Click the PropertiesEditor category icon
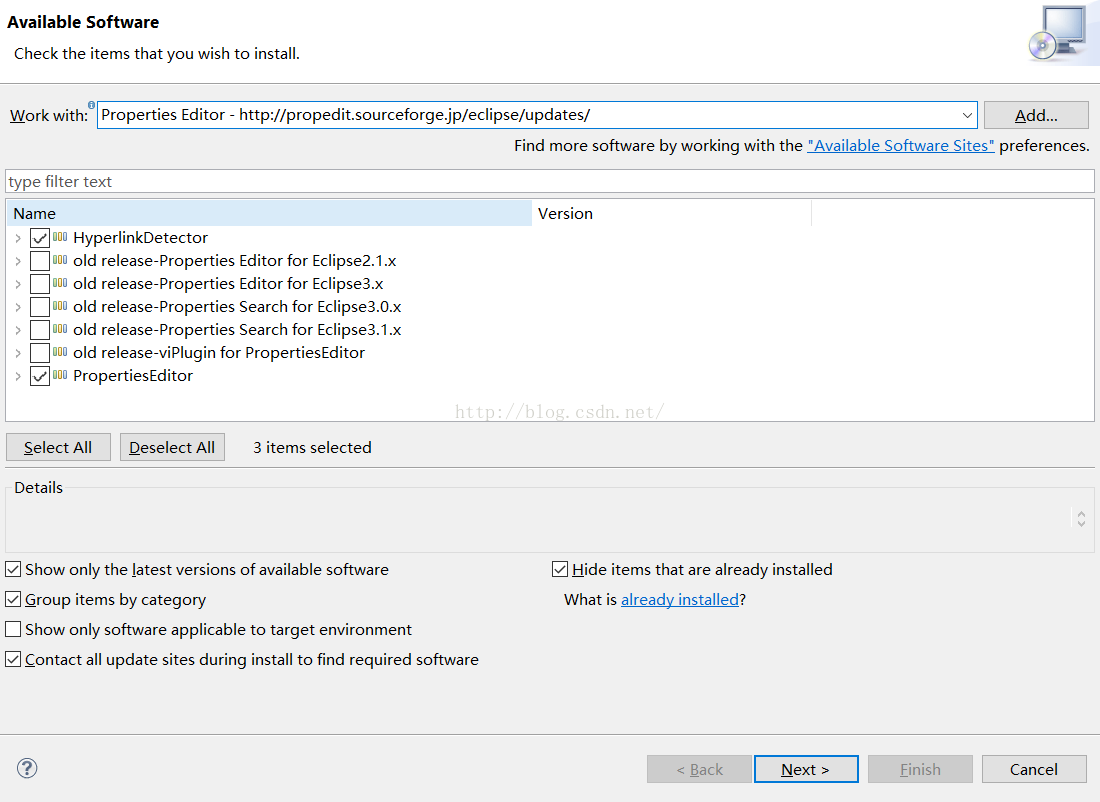Viewport: 1100px width, 802px height. point(60,375)
